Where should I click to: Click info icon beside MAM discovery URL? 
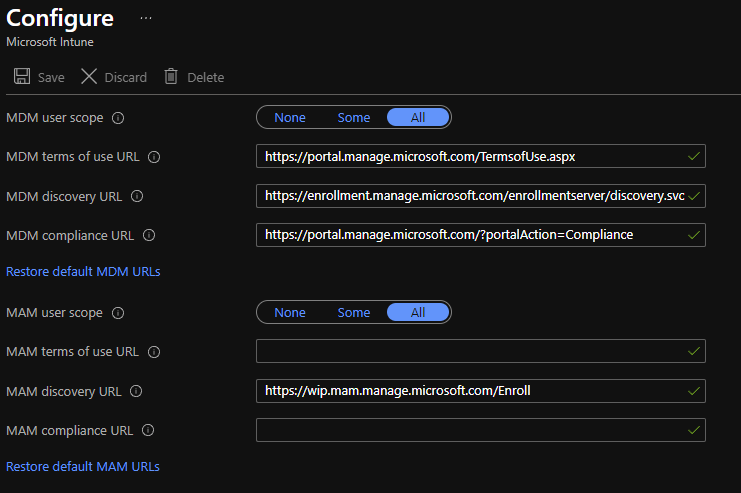point(136,391)
